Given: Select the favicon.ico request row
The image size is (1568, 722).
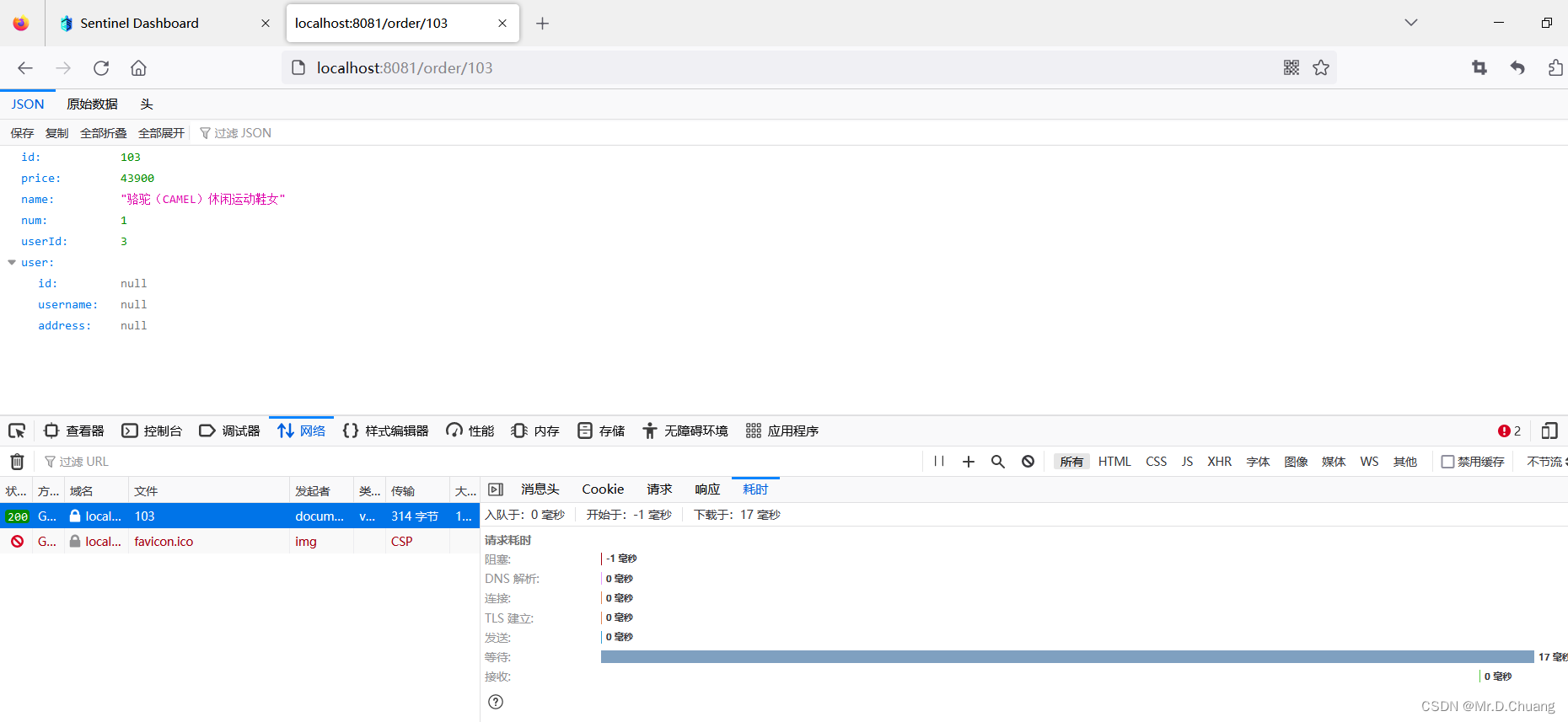Looking at the screenshot, I should 239,542.
